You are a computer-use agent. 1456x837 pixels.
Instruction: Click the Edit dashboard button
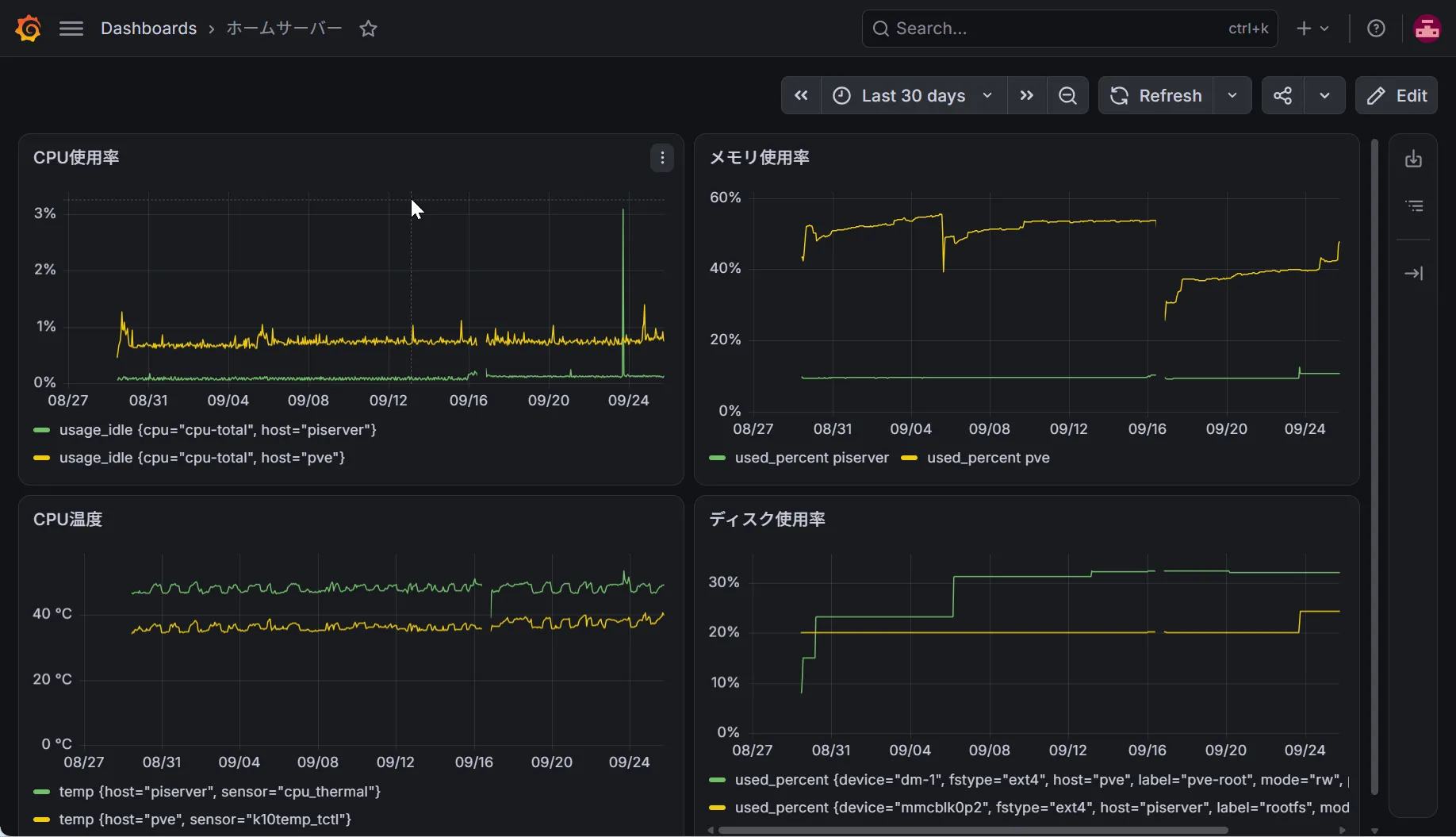pyautogui.click(x=1397, y=95)
